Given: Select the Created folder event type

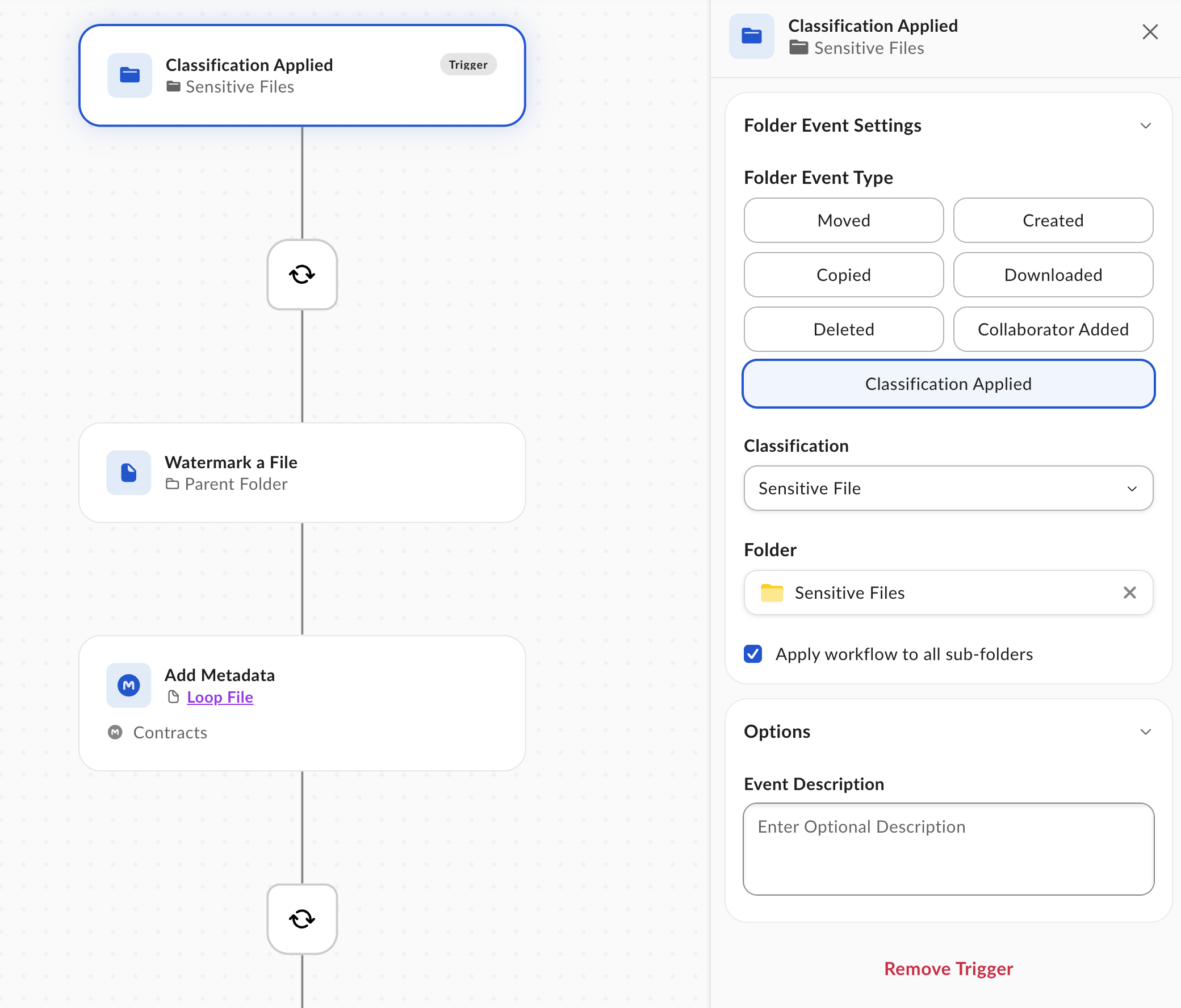Looking at the screenshot, I should (x=1053, y=221).
